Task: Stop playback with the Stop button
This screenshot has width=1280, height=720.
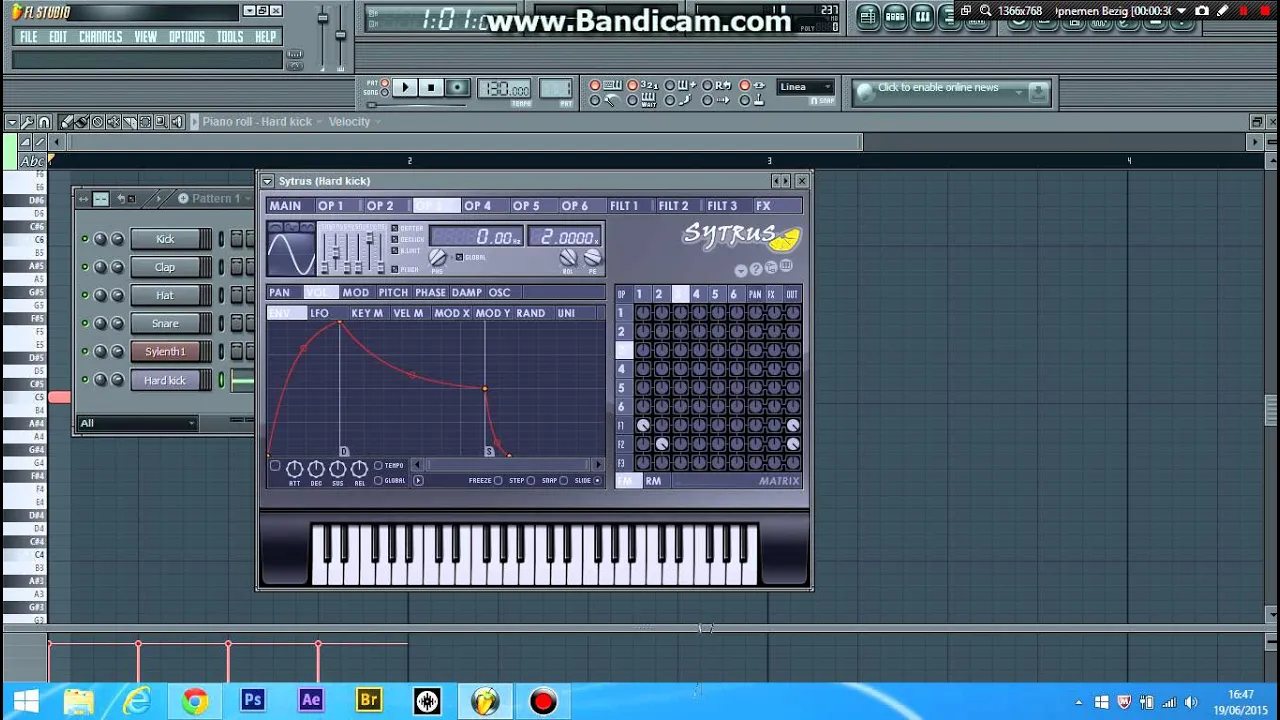Action: click(431, 87)
